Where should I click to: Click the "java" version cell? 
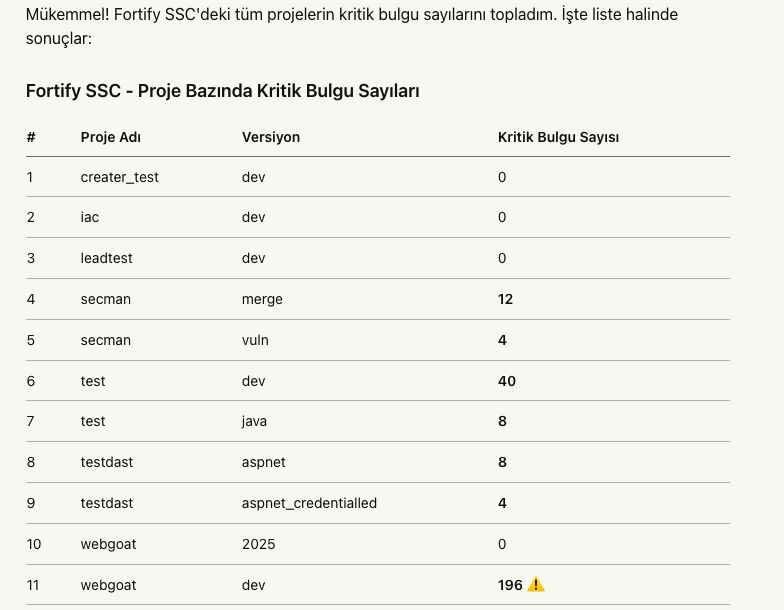(254, 421)
